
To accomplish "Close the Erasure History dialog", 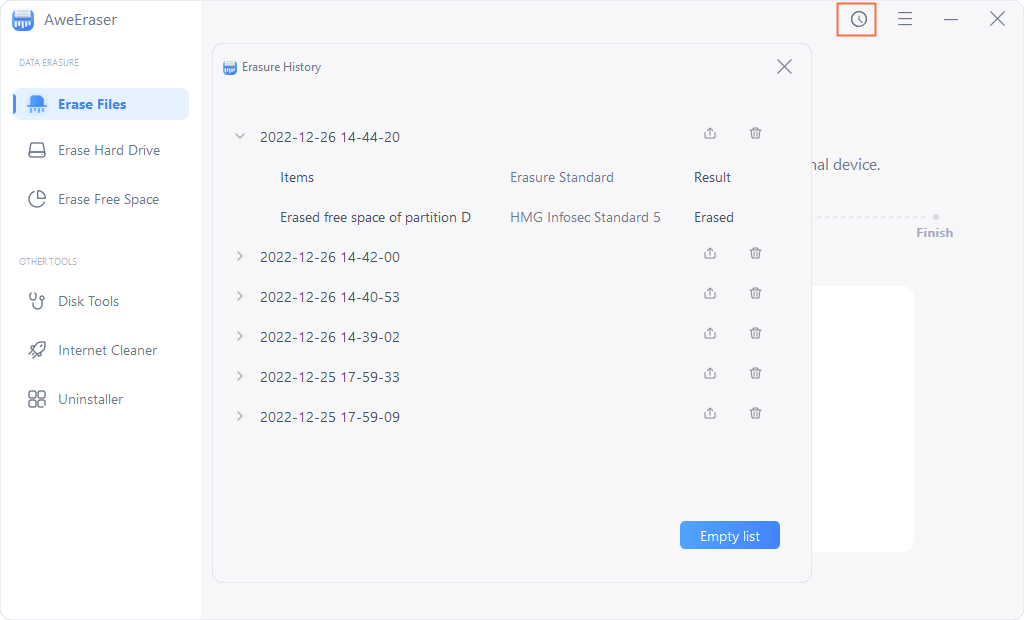I will [784, 66].
